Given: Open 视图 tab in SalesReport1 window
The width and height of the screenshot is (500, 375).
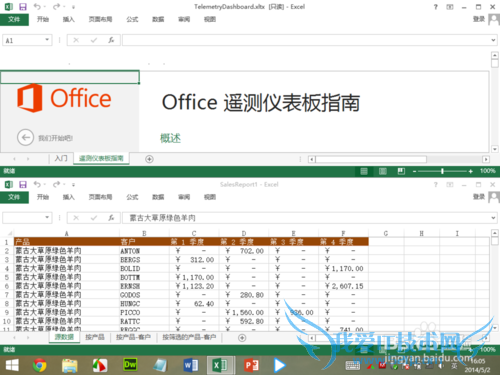Looking at the screenshot, I should pos(210,197).
